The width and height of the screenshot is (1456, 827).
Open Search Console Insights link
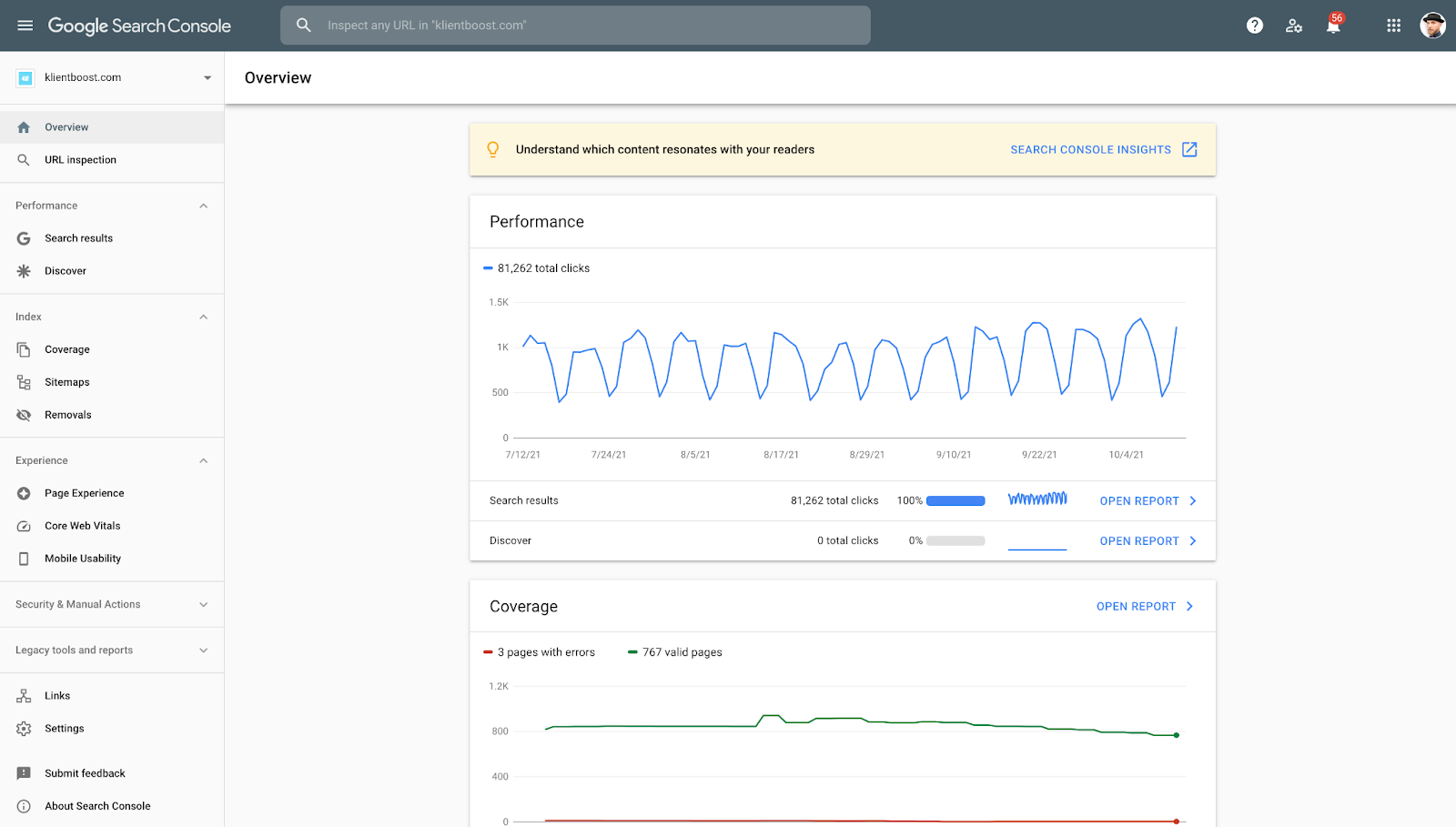(x=1090, y=150)
